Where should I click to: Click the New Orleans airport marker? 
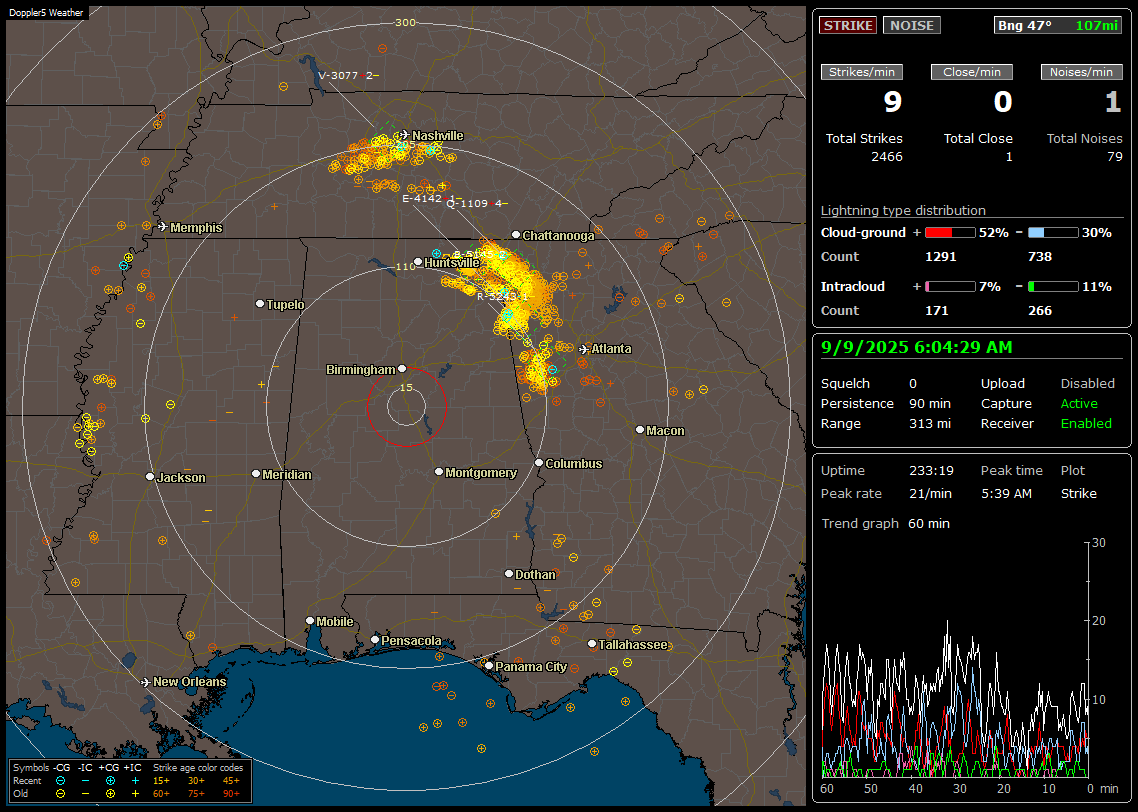pyautogui.click(x=146, y=682)
